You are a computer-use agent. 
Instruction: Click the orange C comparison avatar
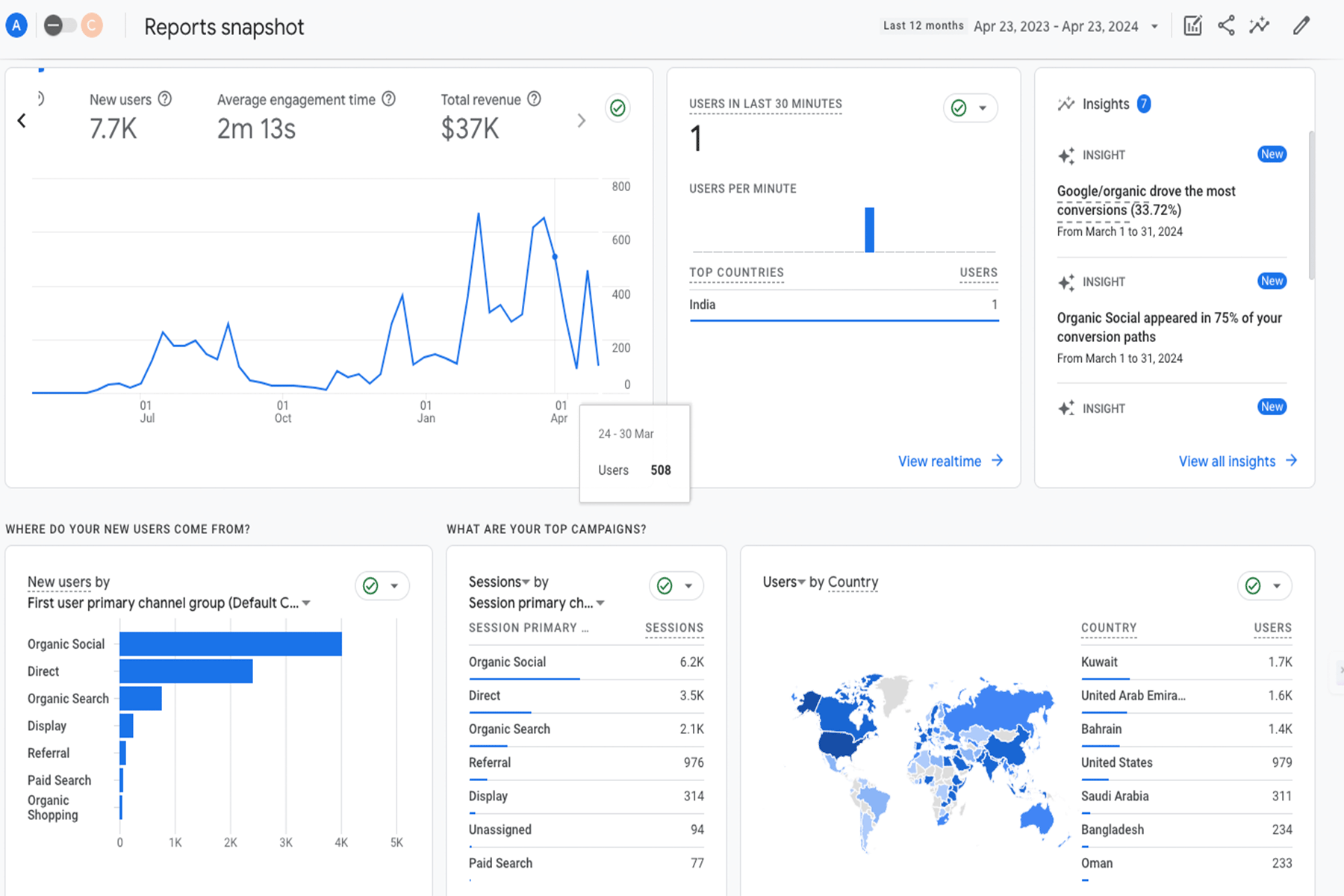pos(92,25)
